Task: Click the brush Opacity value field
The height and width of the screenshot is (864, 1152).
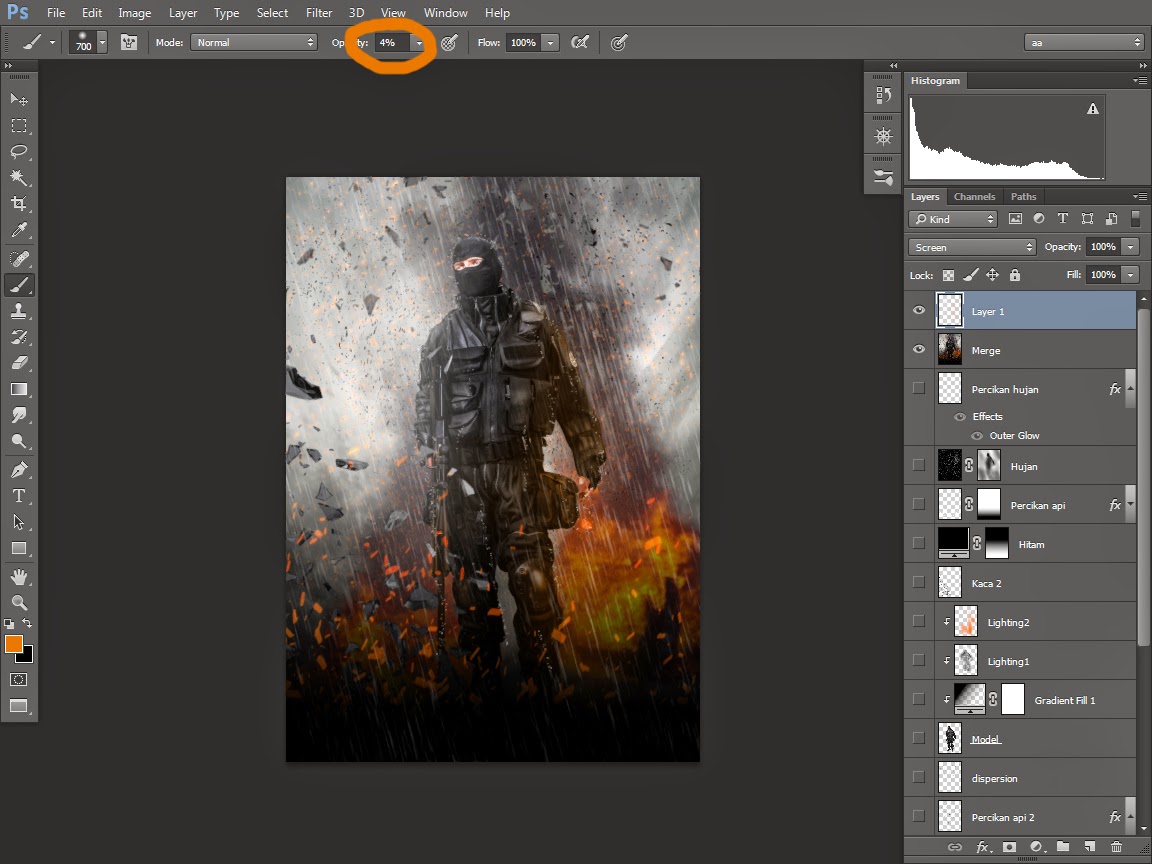Action: point(391,43)
